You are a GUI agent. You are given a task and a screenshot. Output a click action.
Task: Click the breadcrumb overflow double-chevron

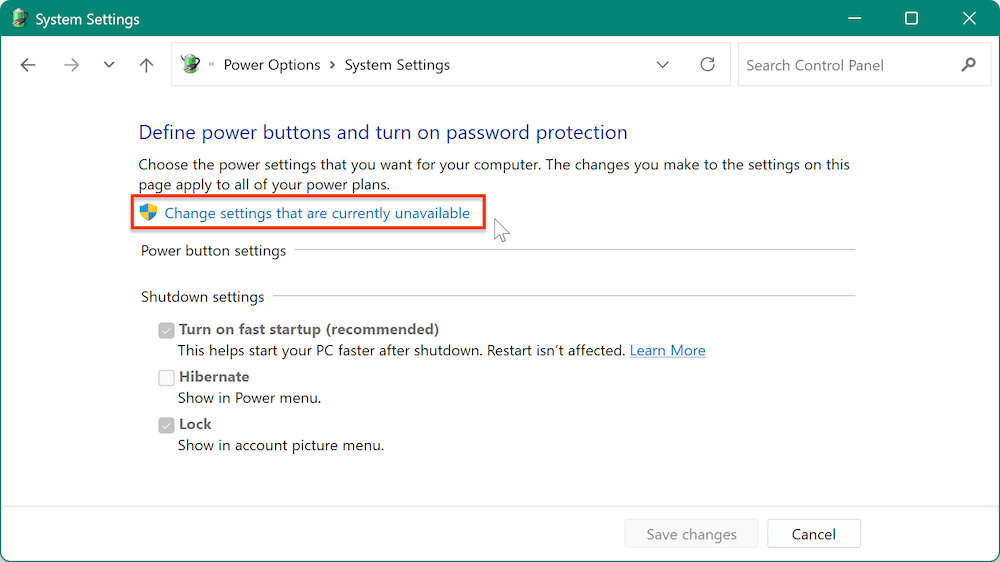click(211, 64)
